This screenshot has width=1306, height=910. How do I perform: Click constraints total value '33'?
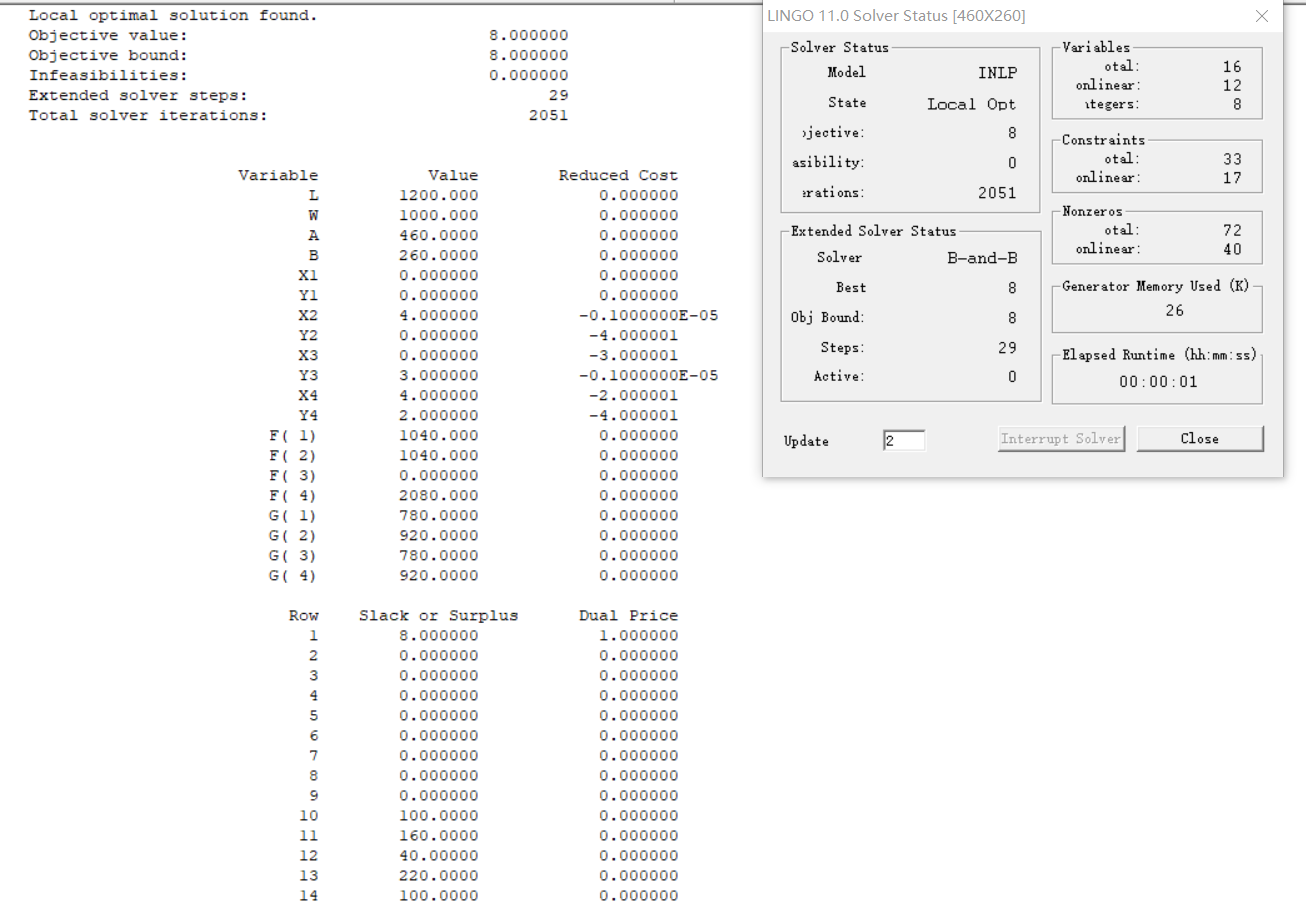1232,159
